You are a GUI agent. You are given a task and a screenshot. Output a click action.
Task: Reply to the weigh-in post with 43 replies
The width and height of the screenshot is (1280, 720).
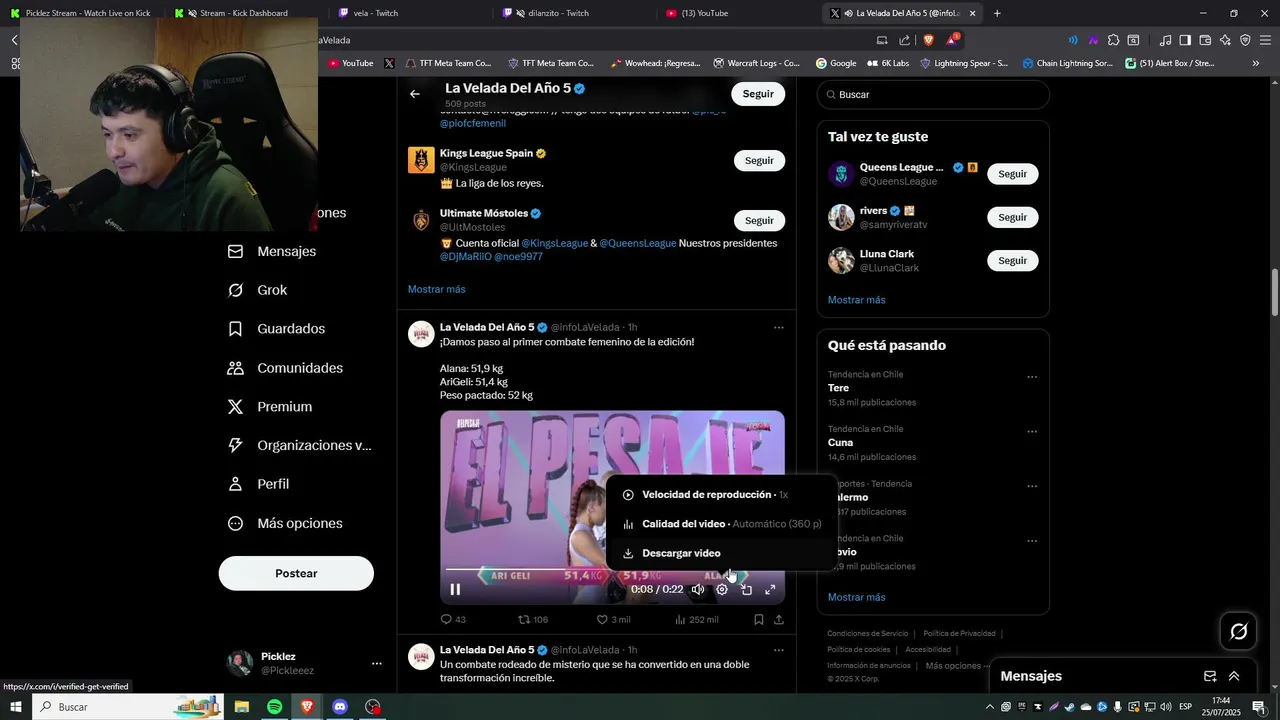[x=453, y=620]
